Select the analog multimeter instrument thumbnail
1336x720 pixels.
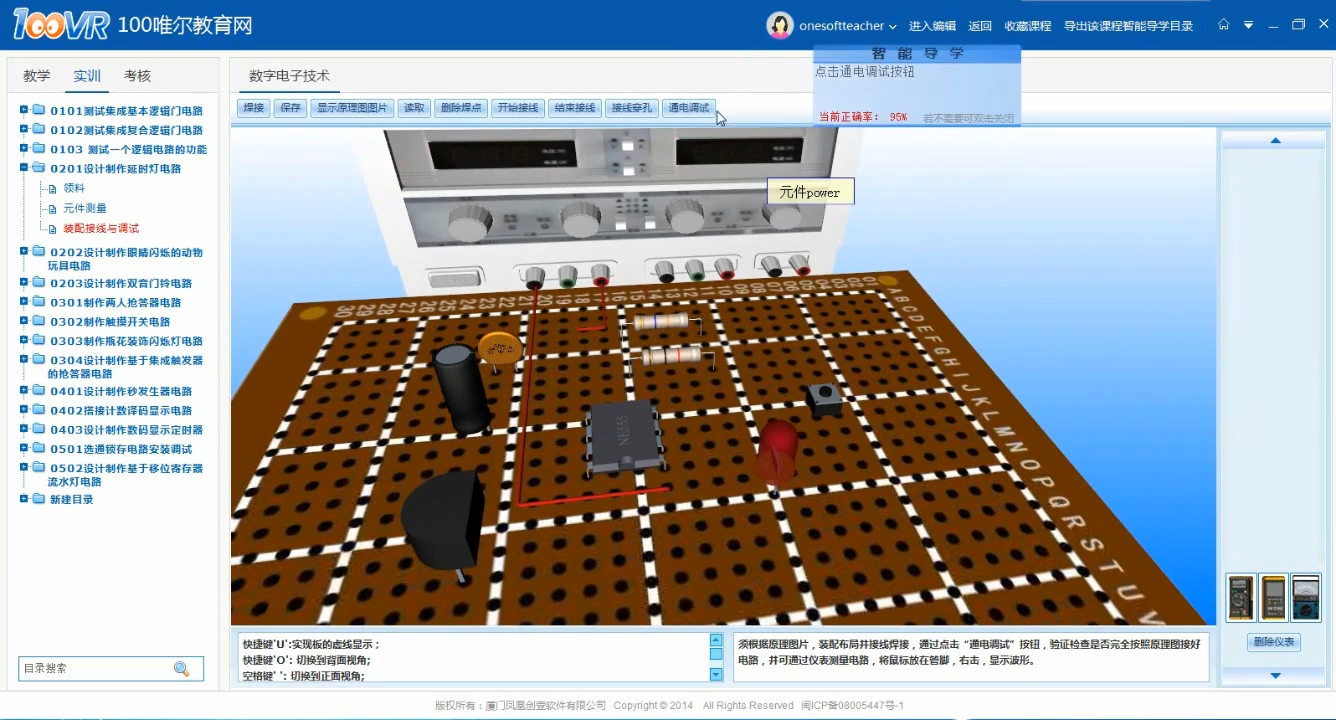[x=1305, y=598]
